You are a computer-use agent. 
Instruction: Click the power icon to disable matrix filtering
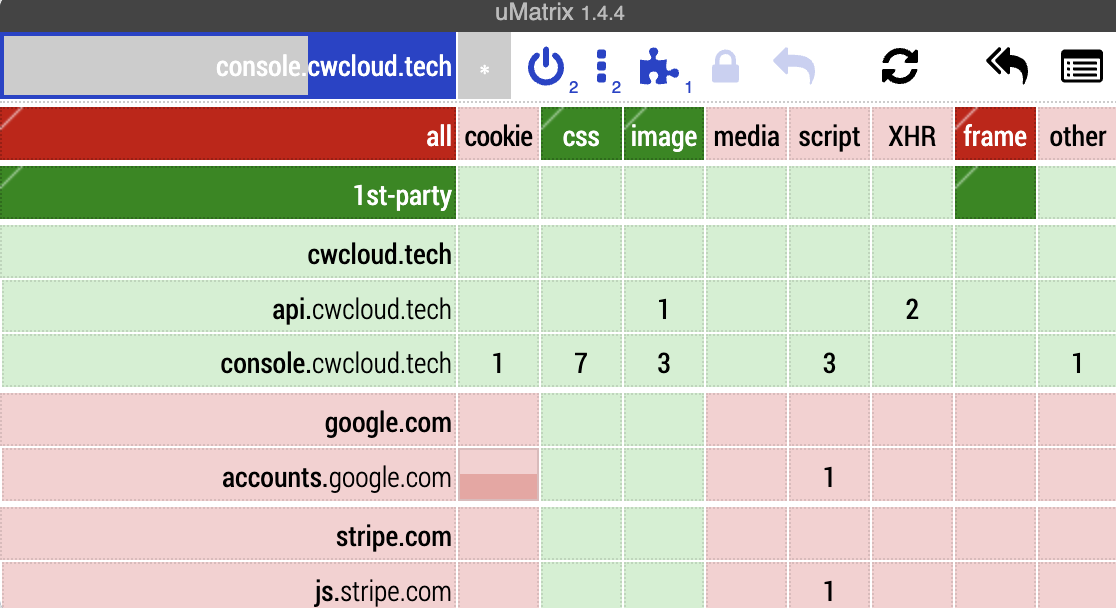pyautogui.click(x=546, y=67)
